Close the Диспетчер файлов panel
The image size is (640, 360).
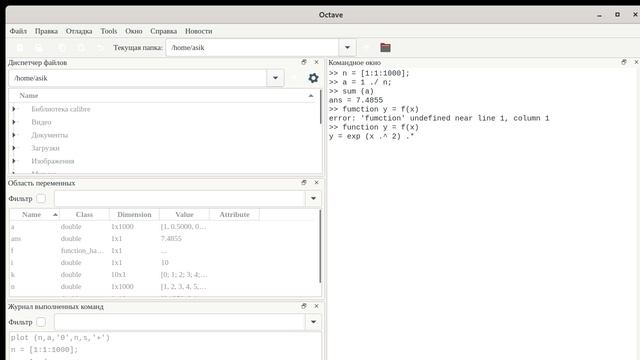click(316, 62)
